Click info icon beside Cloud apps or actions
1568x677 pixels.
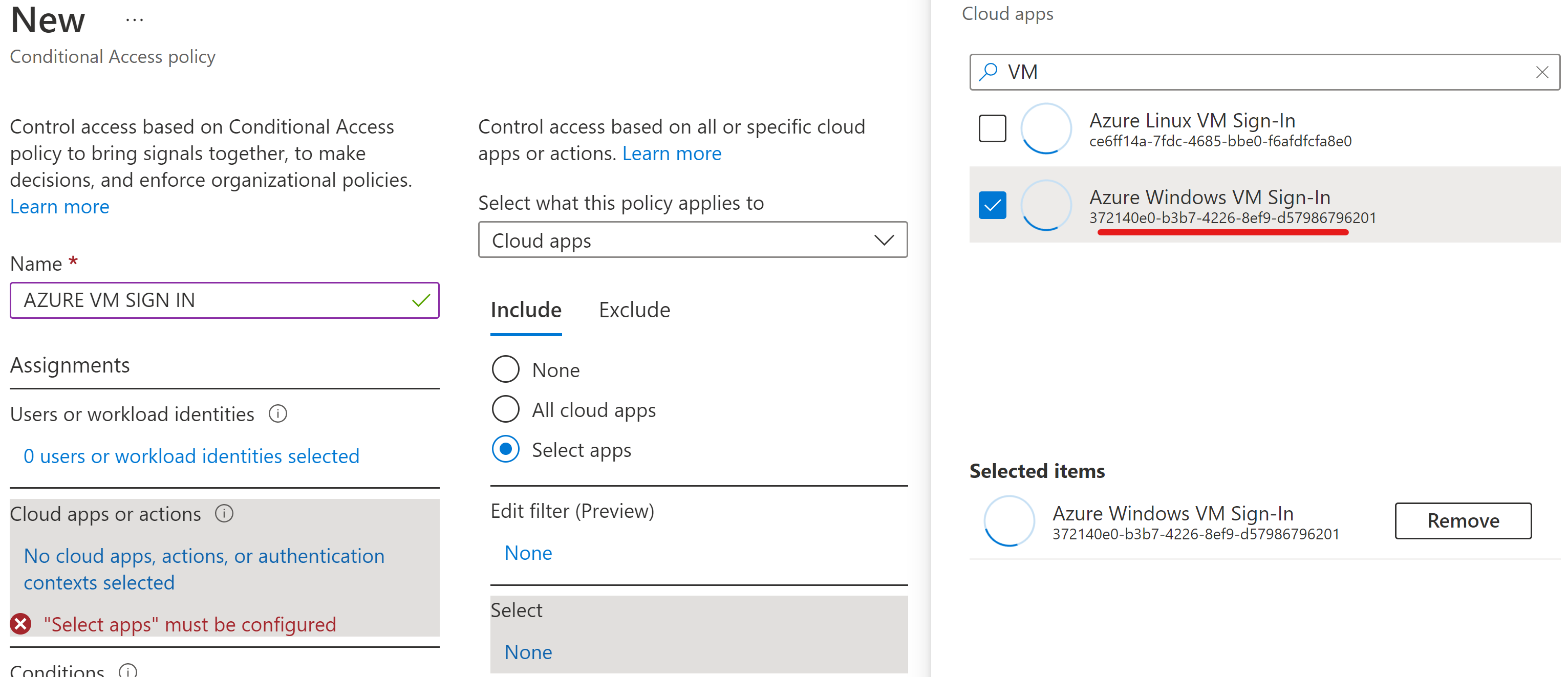point(224,513)
